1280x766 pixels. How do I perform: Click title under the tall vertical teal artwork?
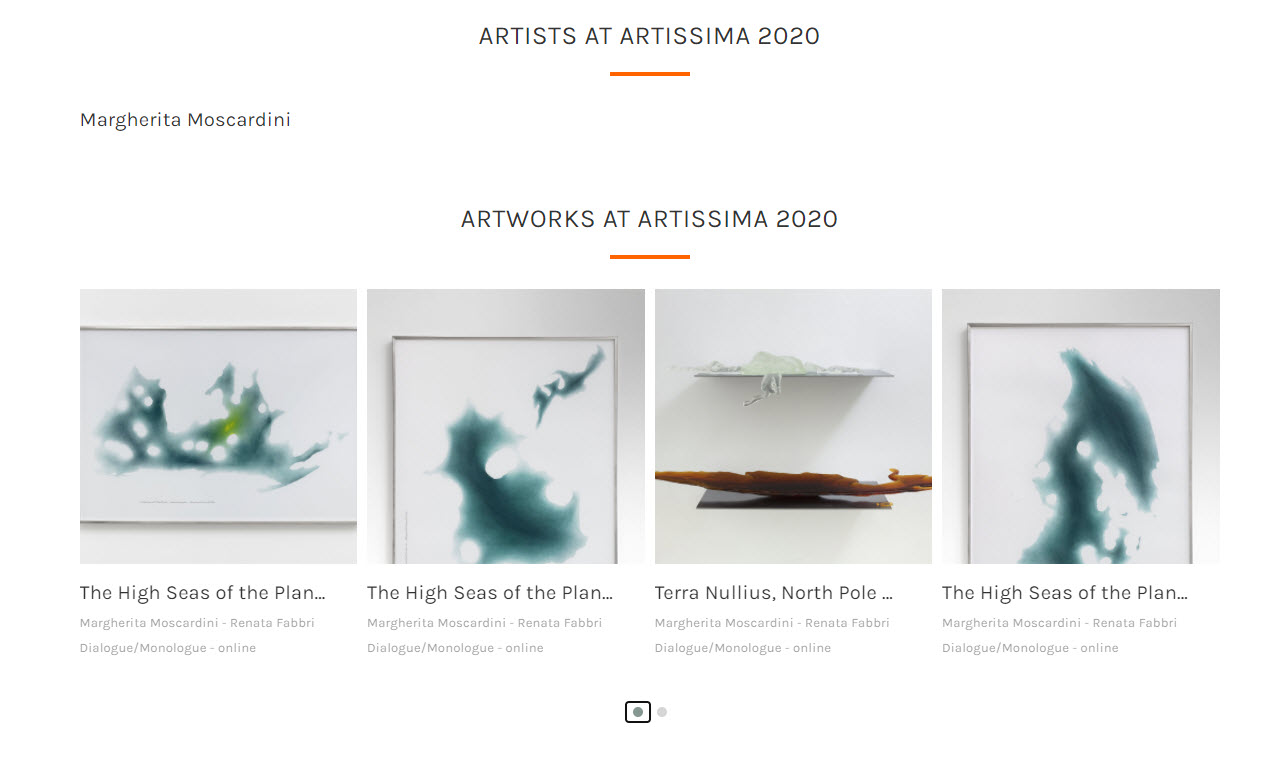1065,593
